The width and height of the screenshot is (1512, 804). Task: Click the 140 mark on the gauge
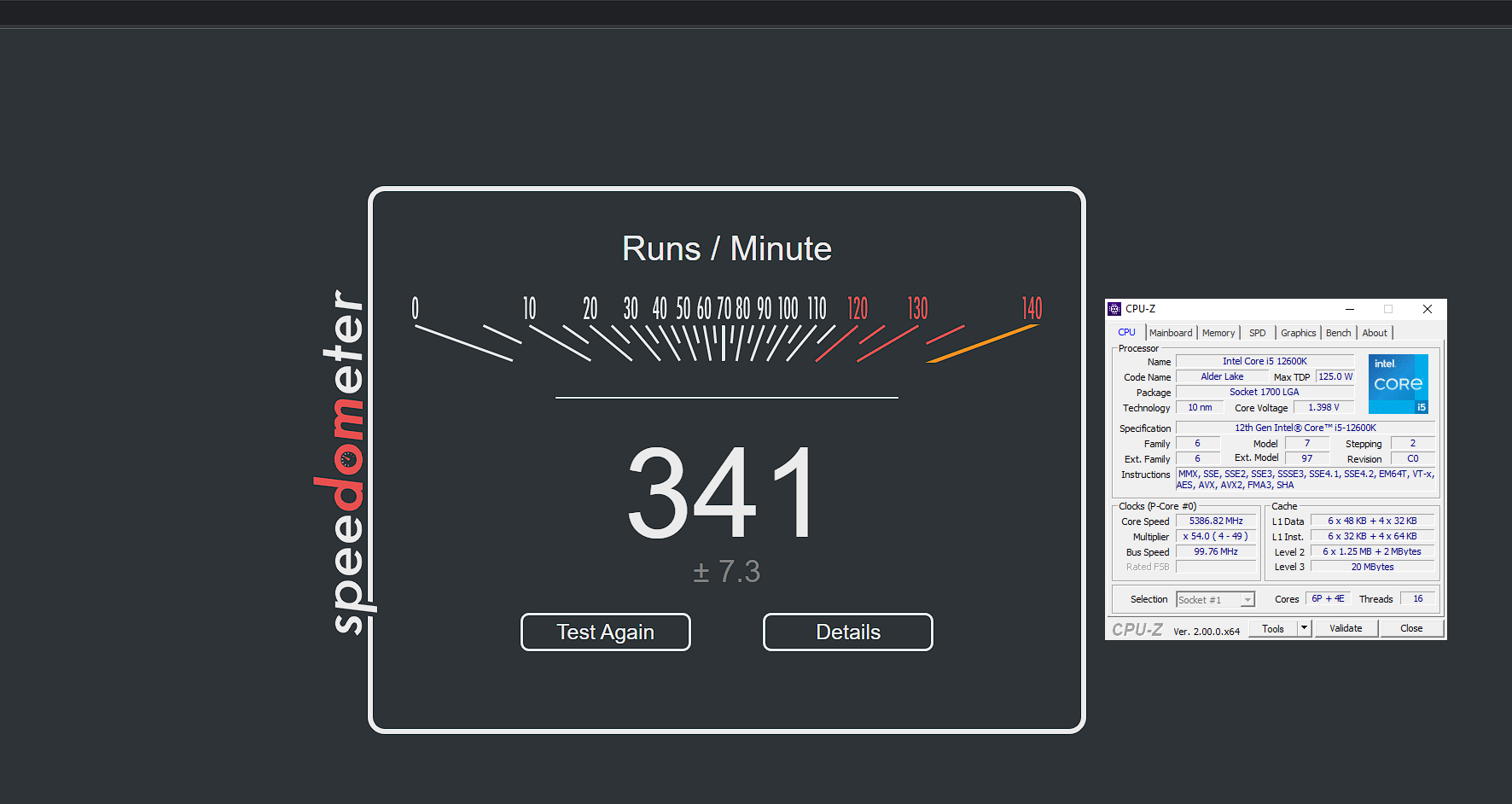pos(1032,308)
